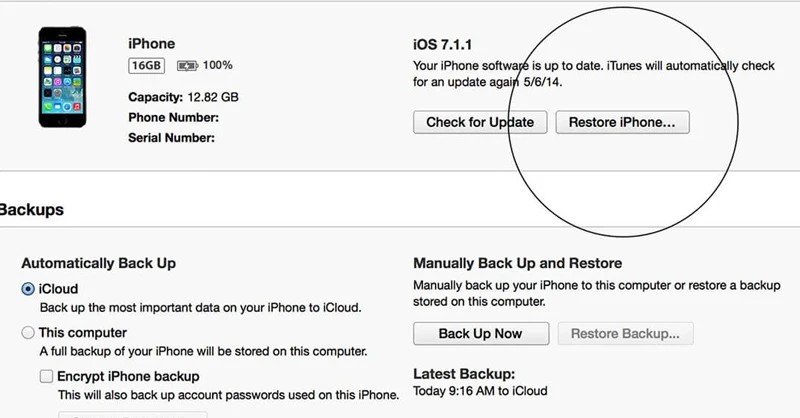Enable Encrypt iPhone backup checkbox

pyautogui.click(x=47, y=377)
